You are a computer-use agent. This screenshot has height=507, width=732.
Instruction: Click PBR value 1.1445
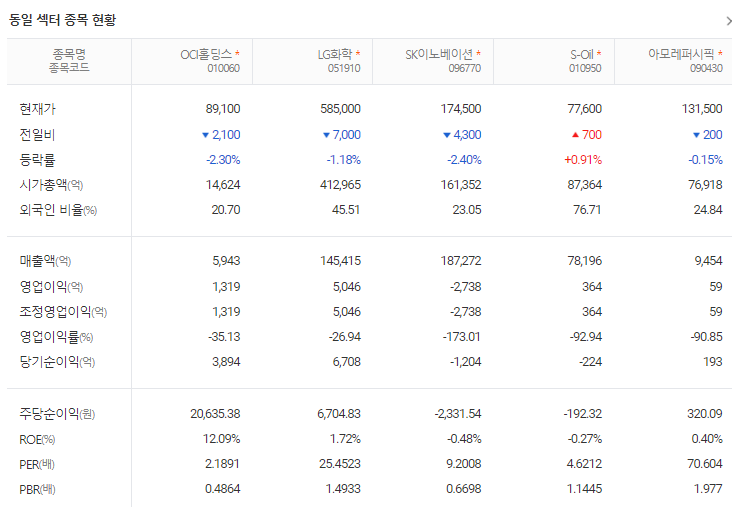point(584,489)
